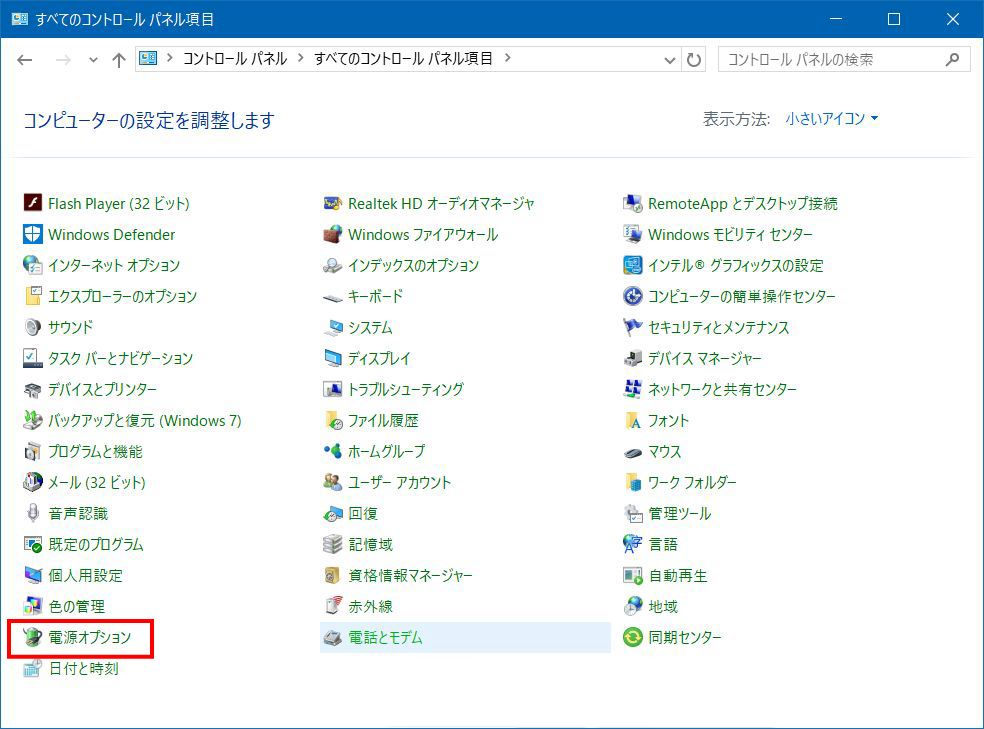Open the ワーク フォルダー link
Screen dimensions: 984x729
[692, 482]
